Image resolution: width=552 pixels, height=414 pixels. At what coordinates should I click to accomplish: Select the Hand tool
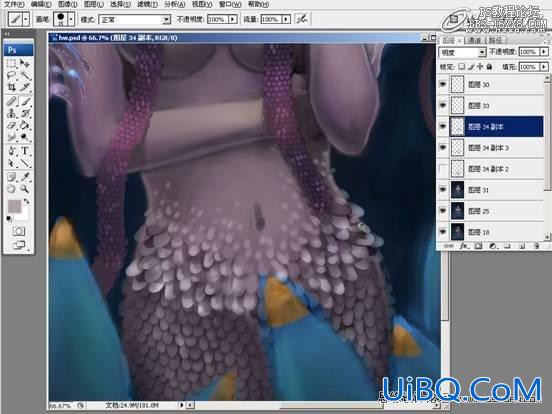[12, 189]
